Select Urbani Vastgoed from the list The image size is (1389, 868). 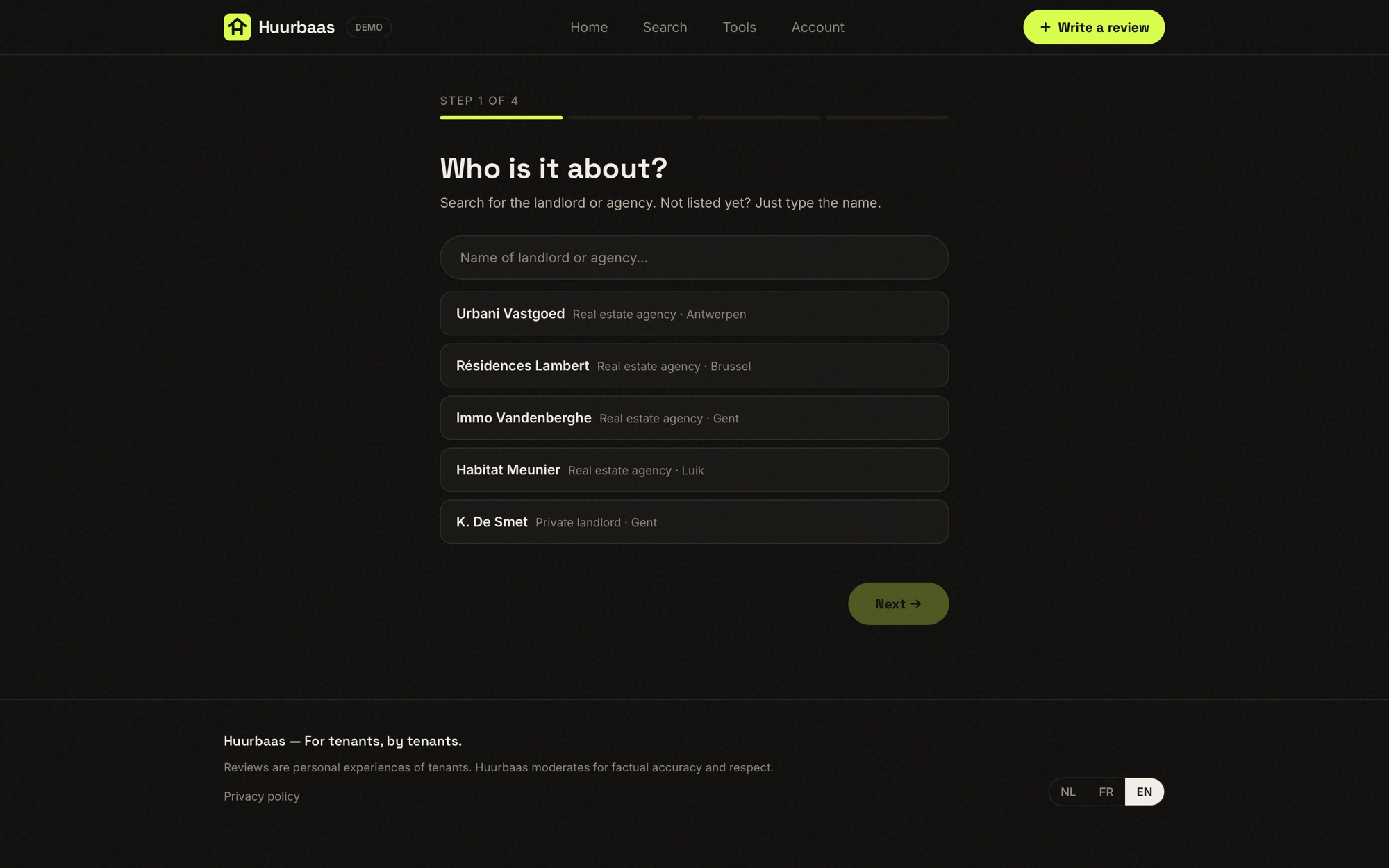[694, 314]
